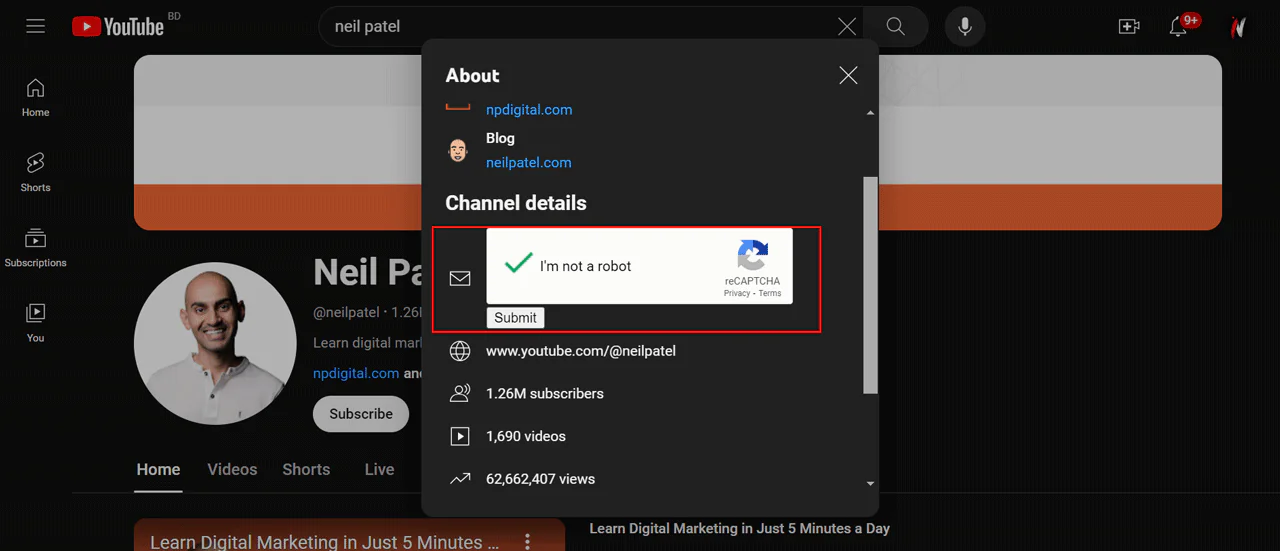Click the views trending arrow icon
The width and height of the screenshot is (1280, 551).
pyautogui.click(x=460, y=479)
